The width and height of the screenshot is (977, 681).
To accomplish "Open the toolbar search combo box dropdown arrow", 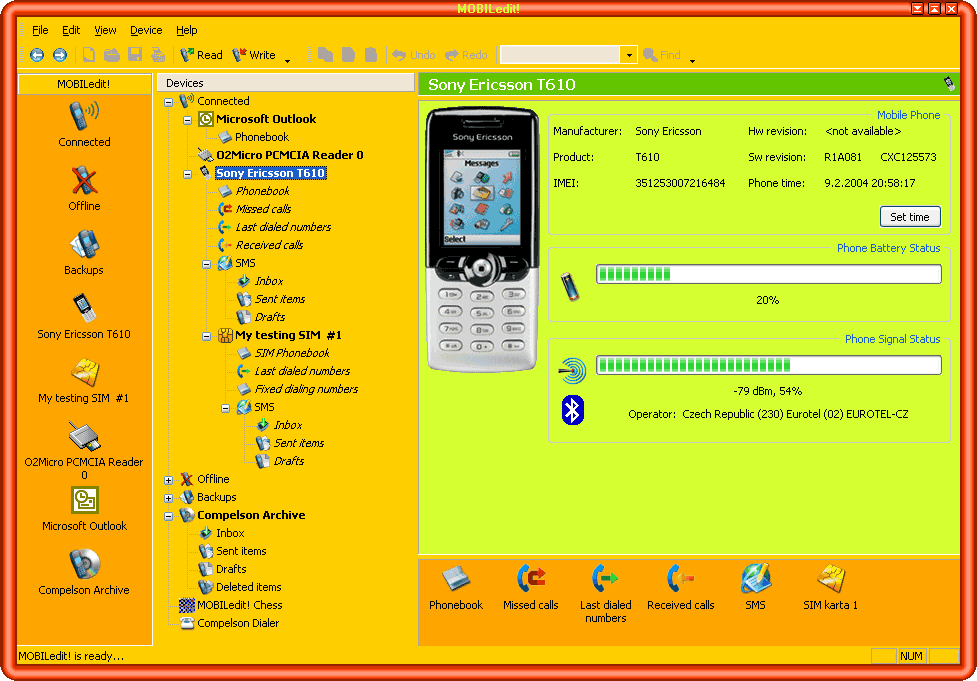I will pyautogui.click(x=629, y=55).
